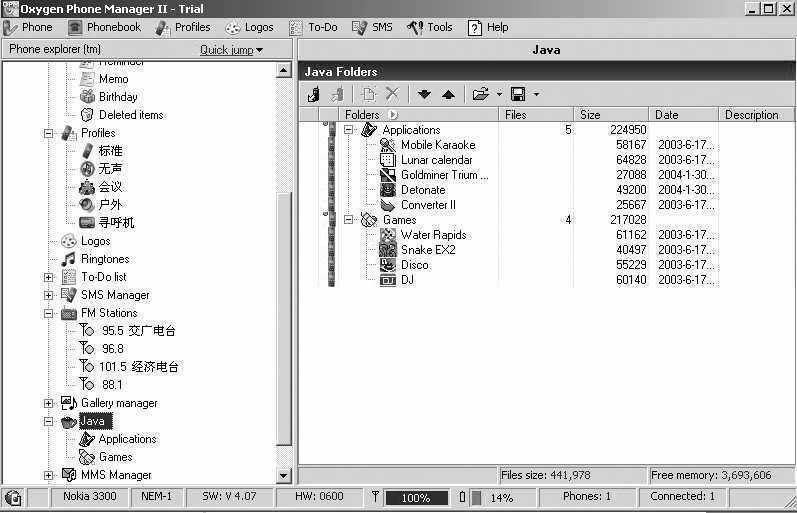This screenshot has width=797, height=513.
Task: Click the Birthday icon in Phone explorer
Action: [87, 97]
